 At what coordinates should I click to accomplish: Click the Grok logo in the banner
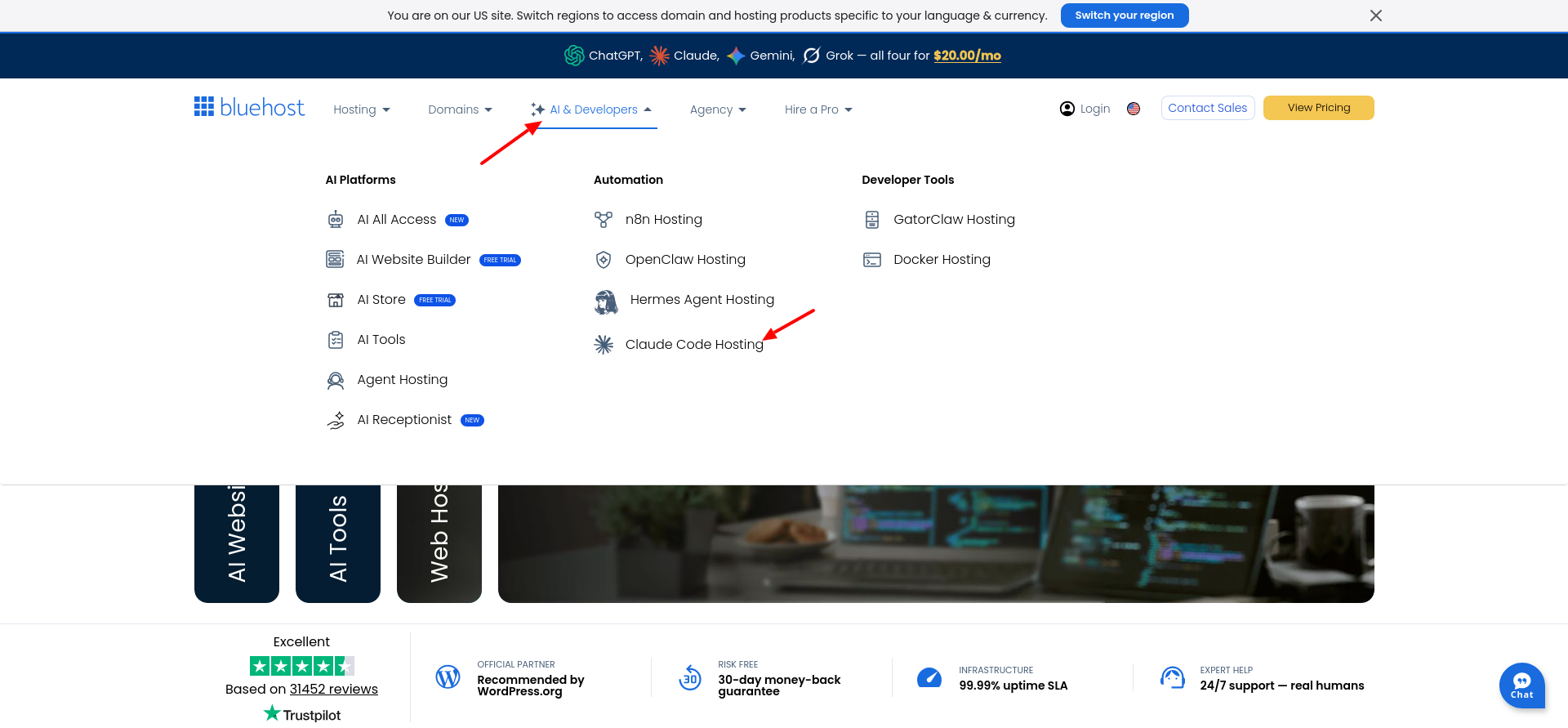click(x=812, y=56)
